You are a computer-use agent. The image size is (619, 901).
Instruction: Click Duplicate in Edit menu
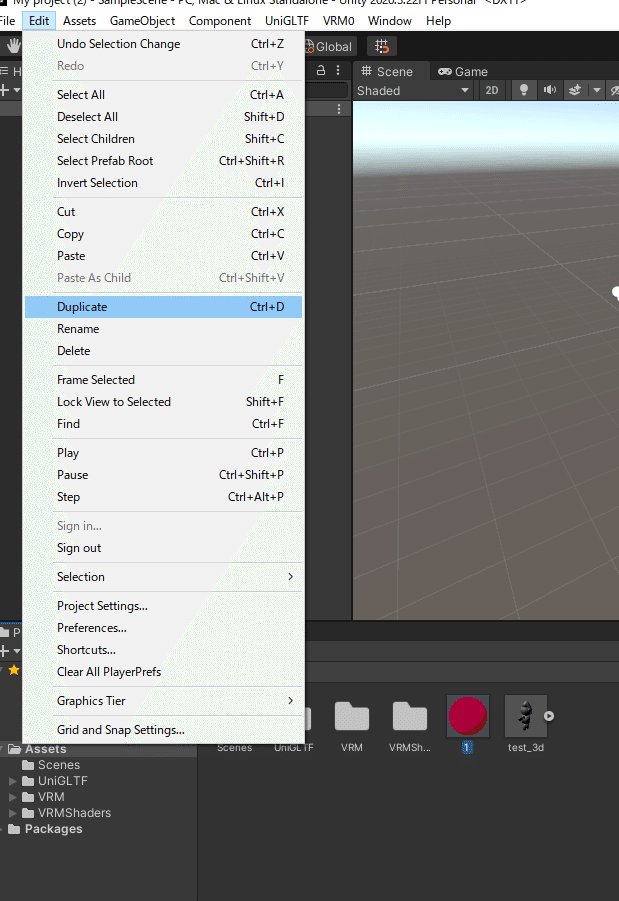coord(163,307)
